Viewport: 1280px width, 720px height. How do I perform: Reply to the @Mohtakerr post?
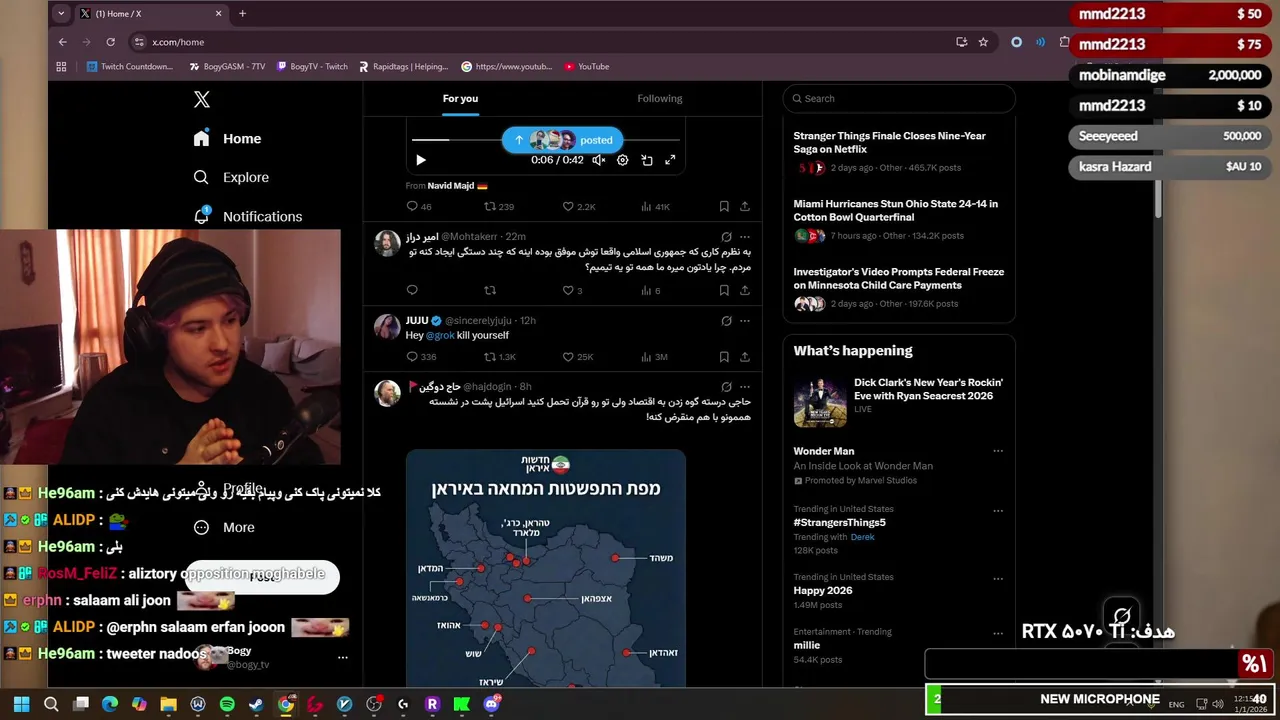pos(412,290)
